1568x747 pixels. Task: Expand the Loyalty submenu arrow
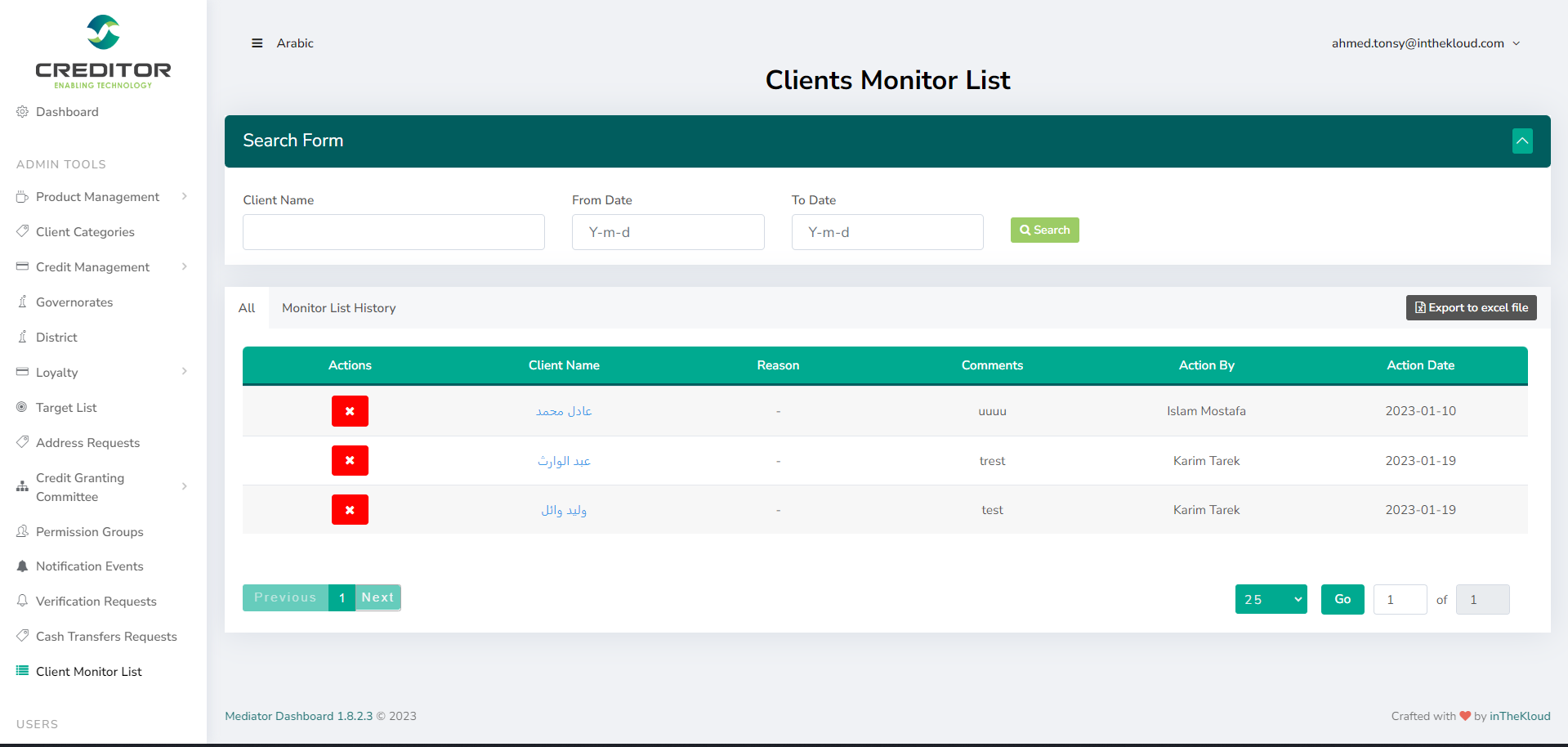click(x=185, y=372)
